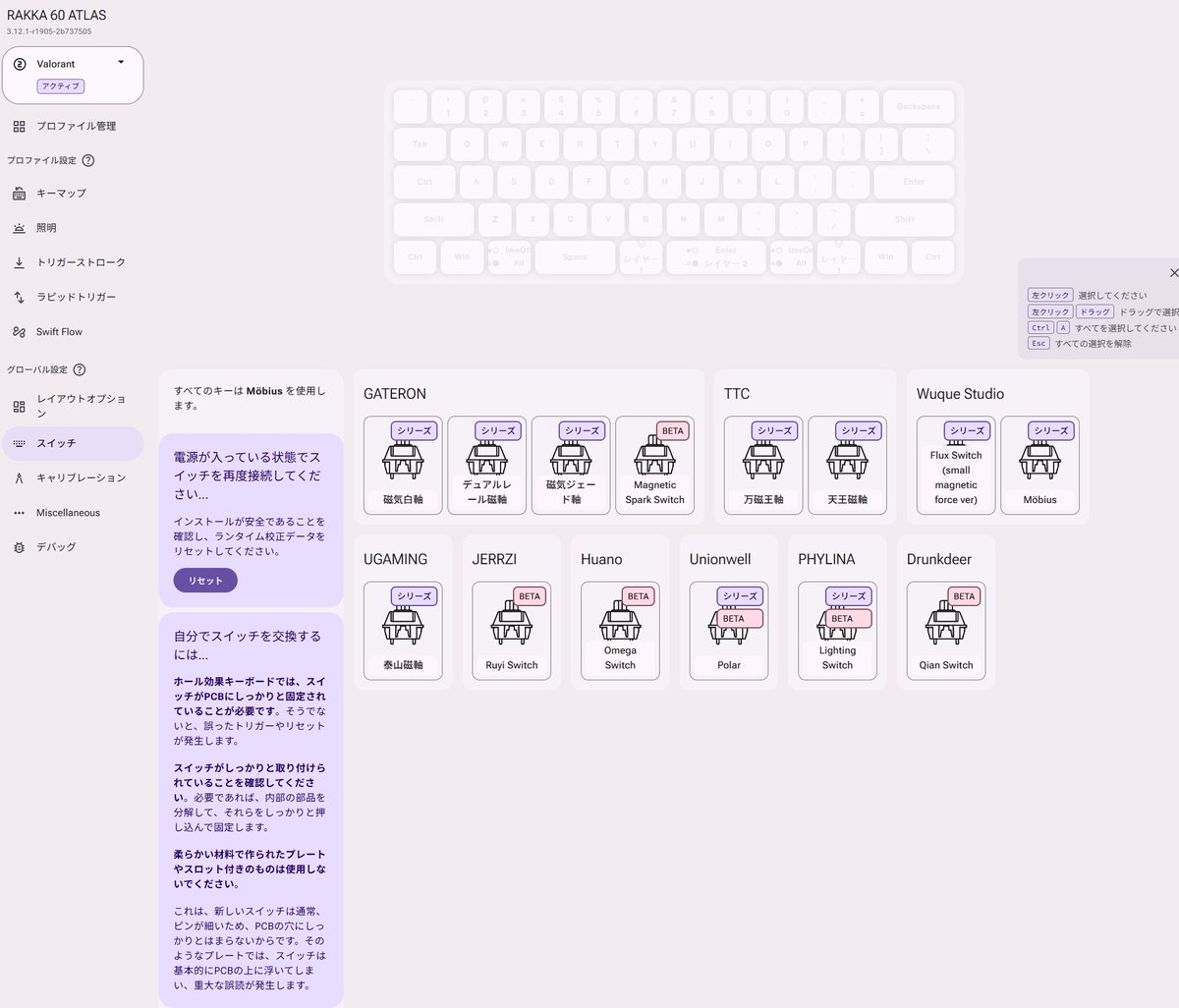
Task: Open トリガーストローク settings
Action: [72, 262]
